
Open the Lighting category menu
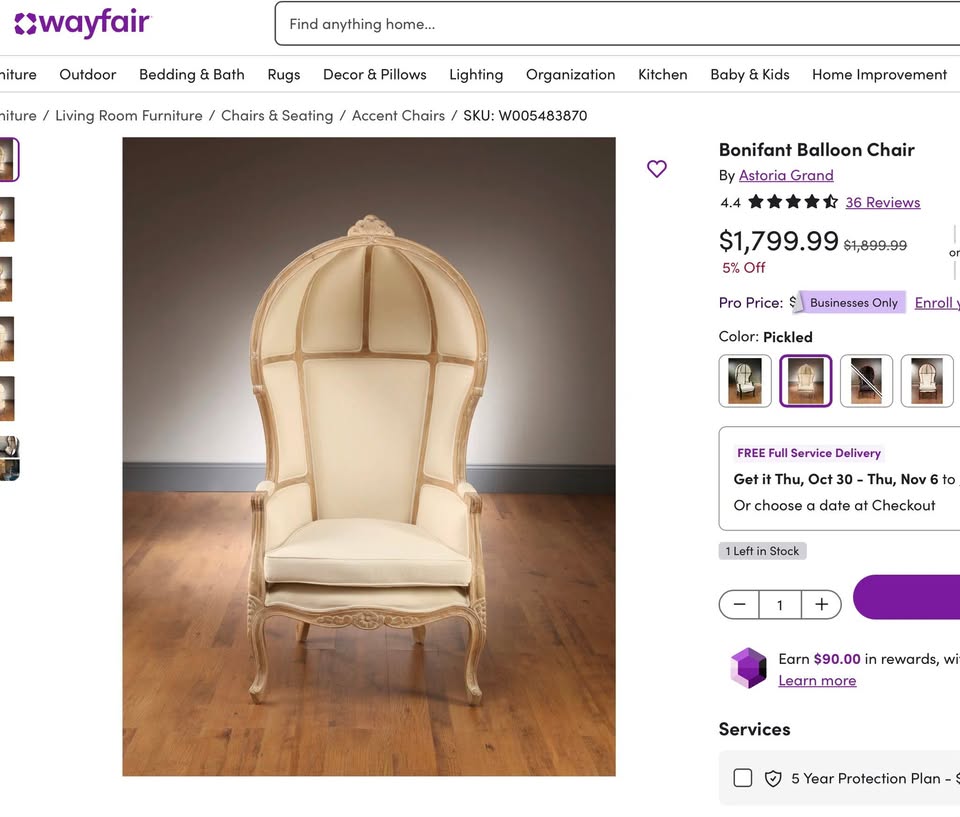476,74
